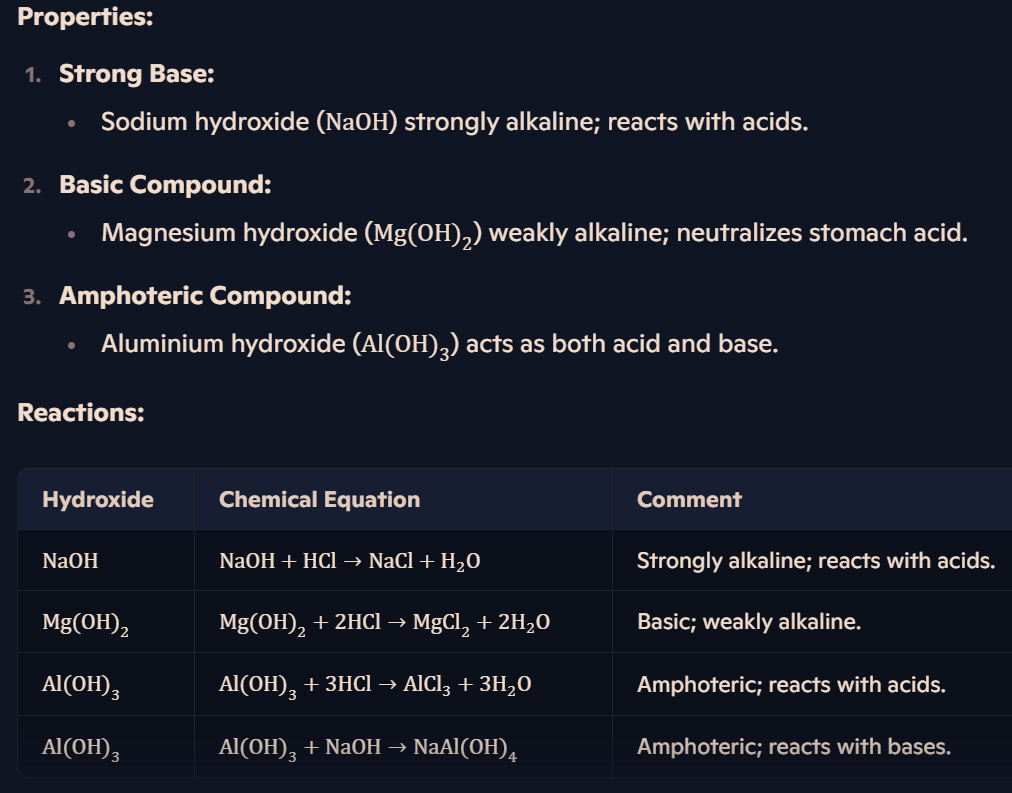This screenshot has width=1012, height=793.
Task: Select the Aluminium hydroxide bullet line
Action: coord(440,345)
